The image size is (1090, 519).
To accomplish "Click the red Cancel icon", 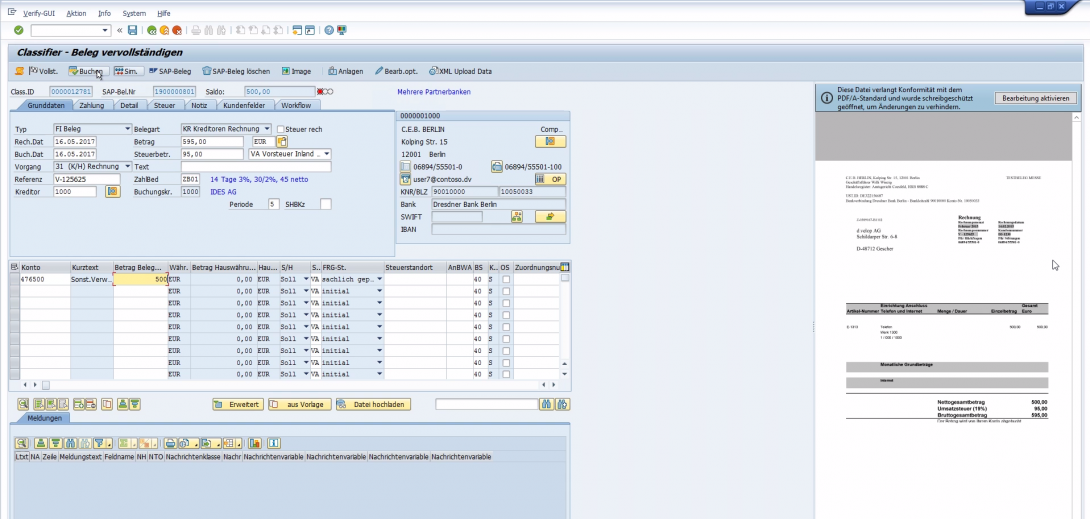I will click(x=177, y=30).
